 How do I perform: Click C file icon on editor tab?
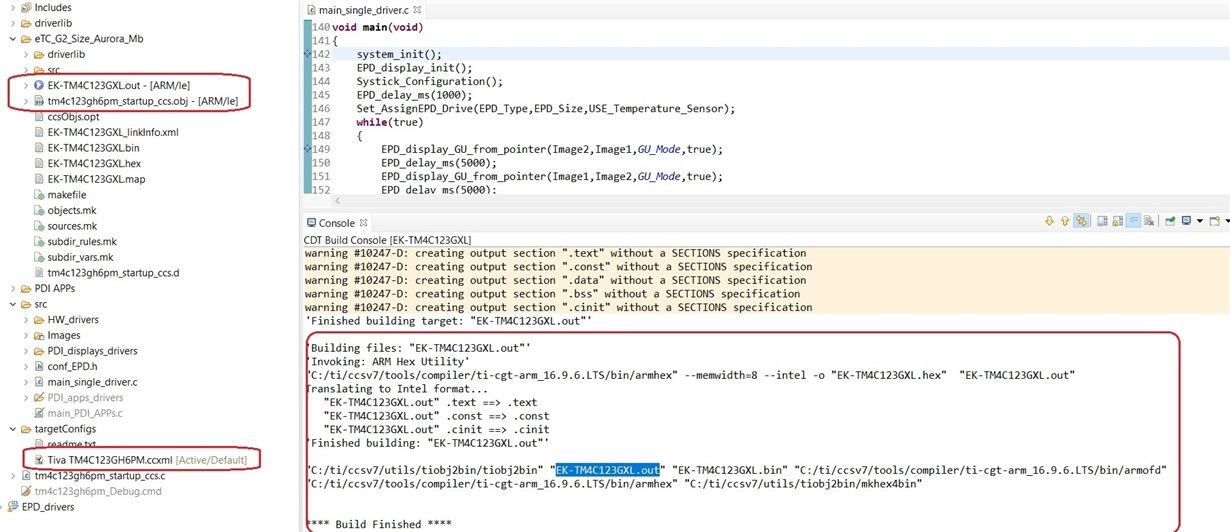pyautogui.click(x=311, y=9)
